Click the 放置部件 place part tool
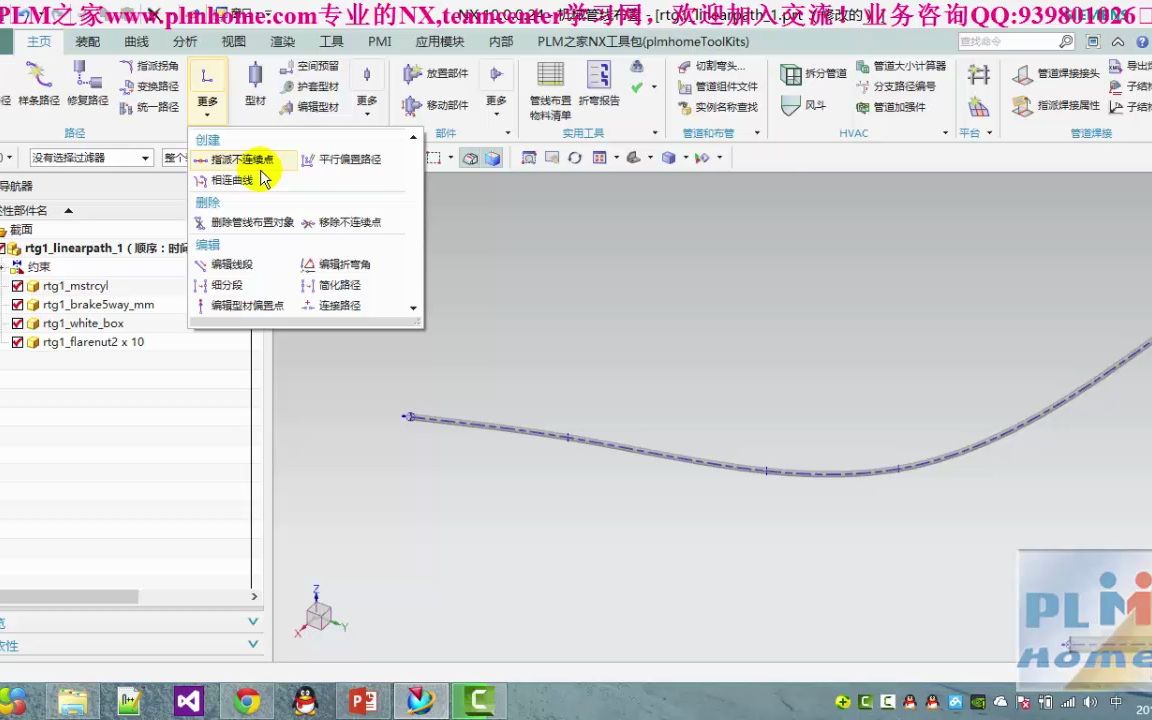Image resolution: width=1152 pixels, height=720 pixels. tap(436, 73)
